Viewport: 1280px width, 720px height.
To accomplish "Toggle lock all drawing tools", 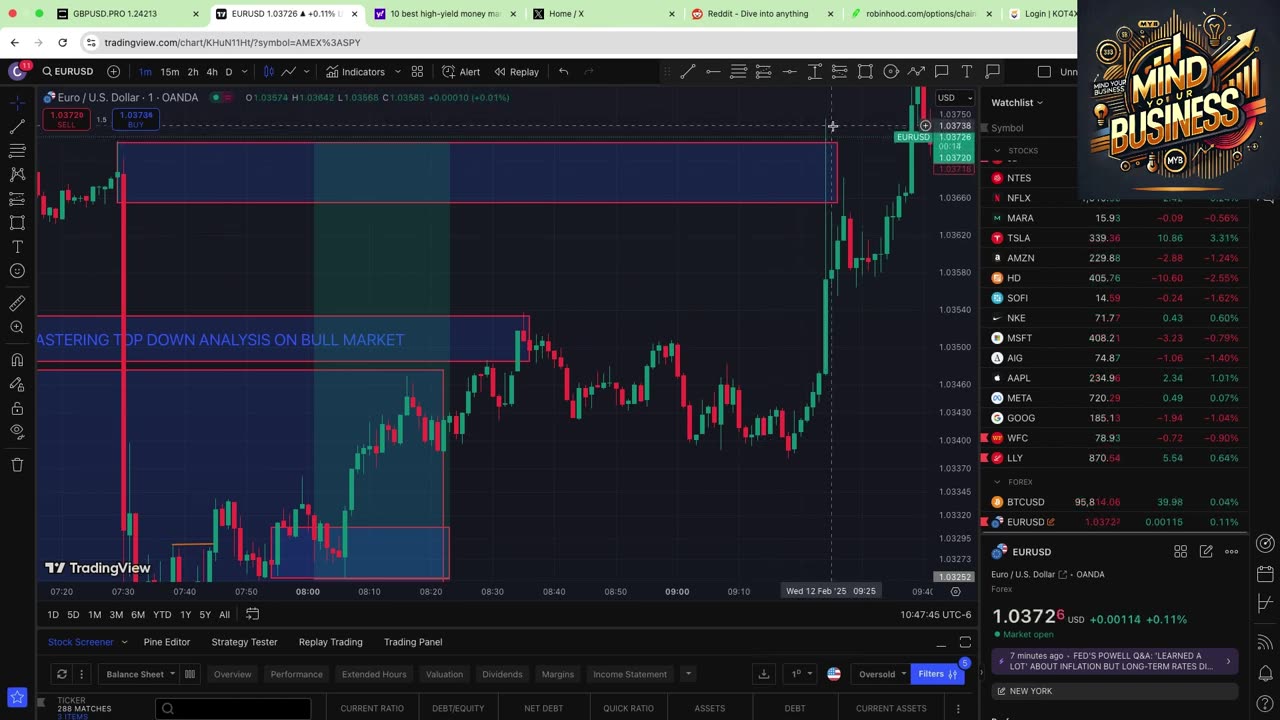I will [x=17, y=408].
